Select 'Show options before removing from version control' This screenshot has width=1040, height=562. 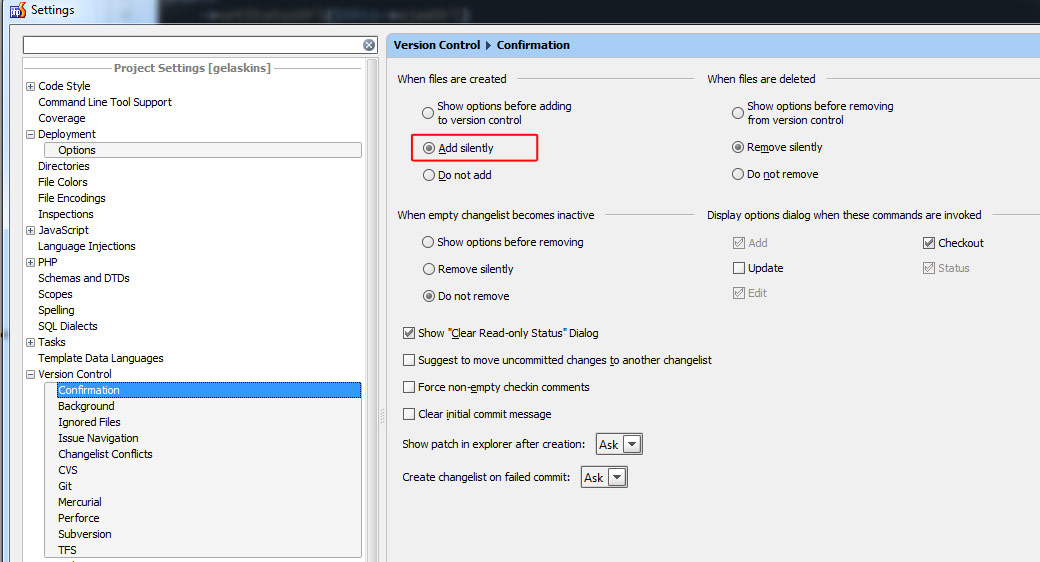tap(738, 113)
